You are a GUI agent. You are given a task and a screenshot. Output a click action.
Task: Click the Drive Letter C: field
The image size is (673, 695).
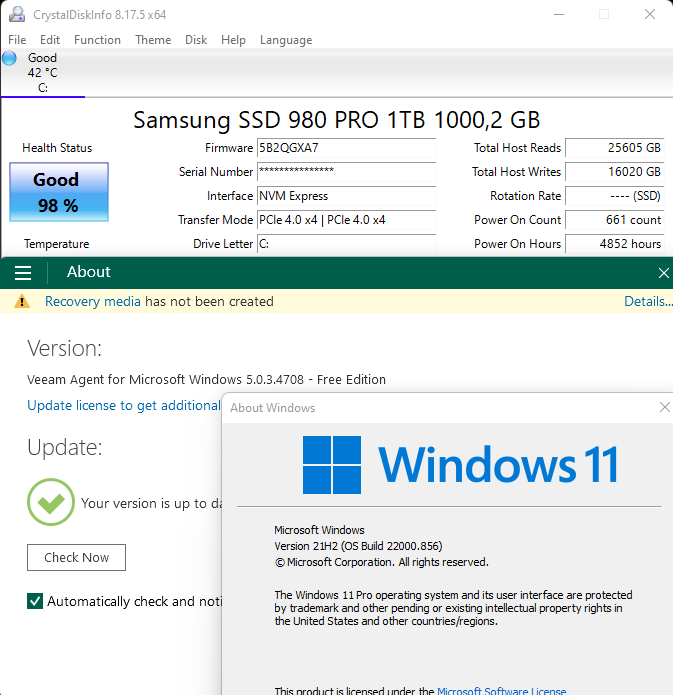click(346, 243)
